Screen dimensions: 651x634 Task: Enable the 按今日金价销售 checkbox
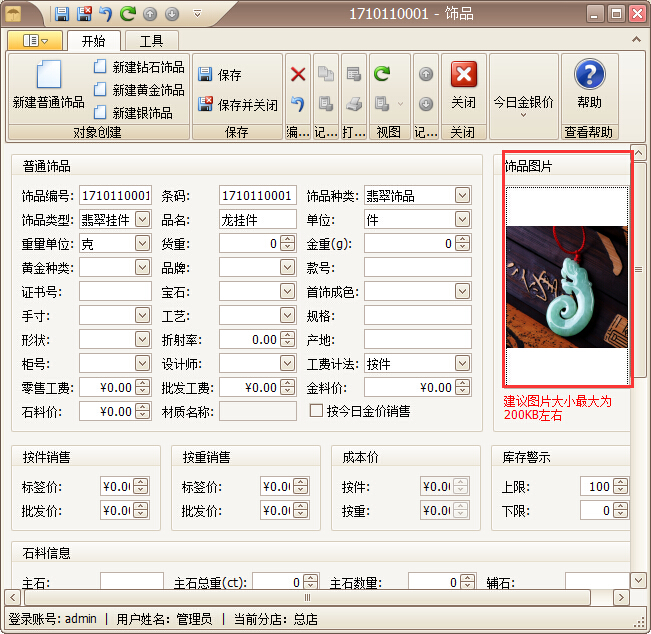click(x=317, y=411)
